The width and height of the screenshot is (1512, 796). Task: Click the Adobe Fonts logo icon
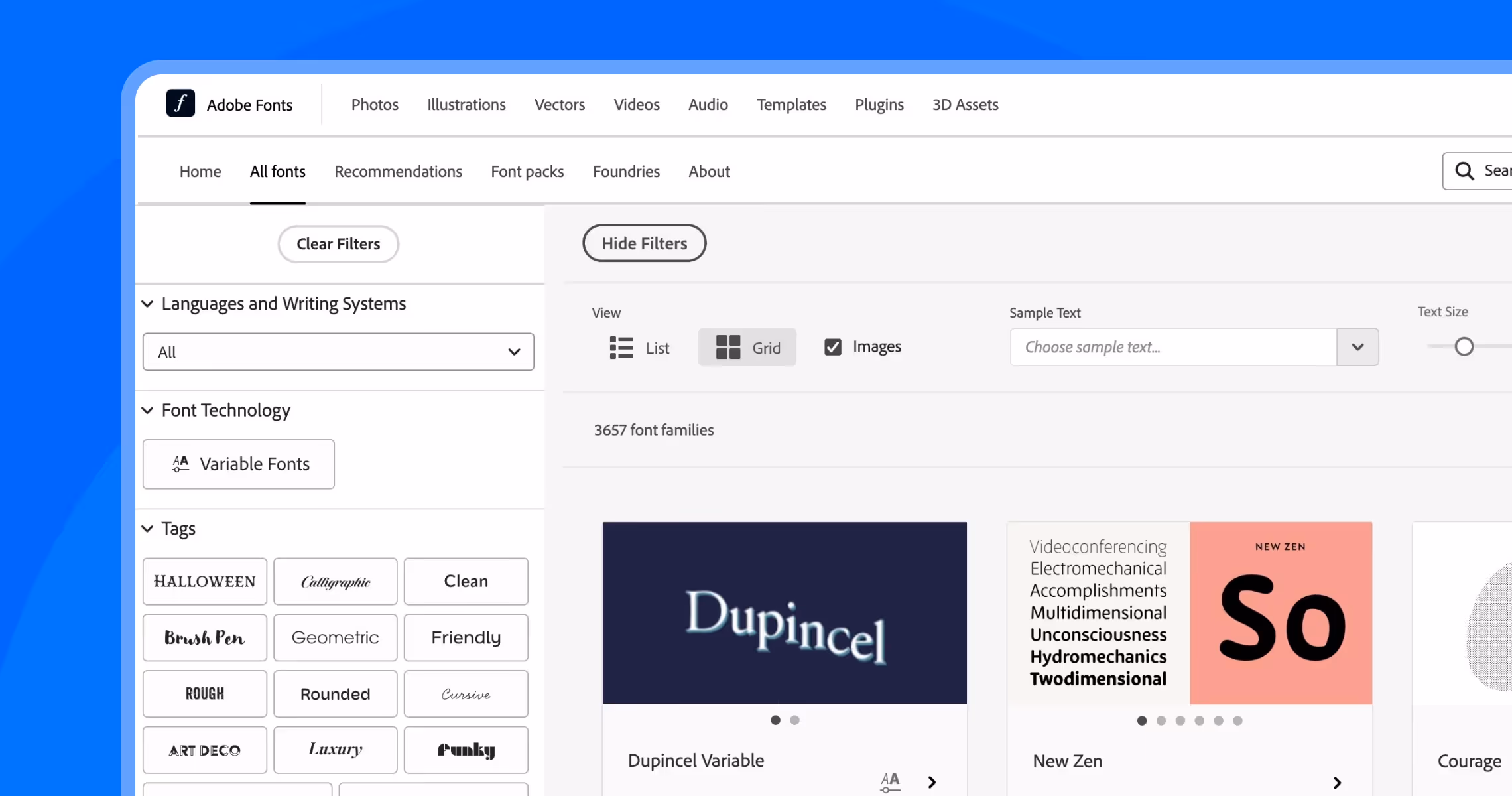coord(180,103)
